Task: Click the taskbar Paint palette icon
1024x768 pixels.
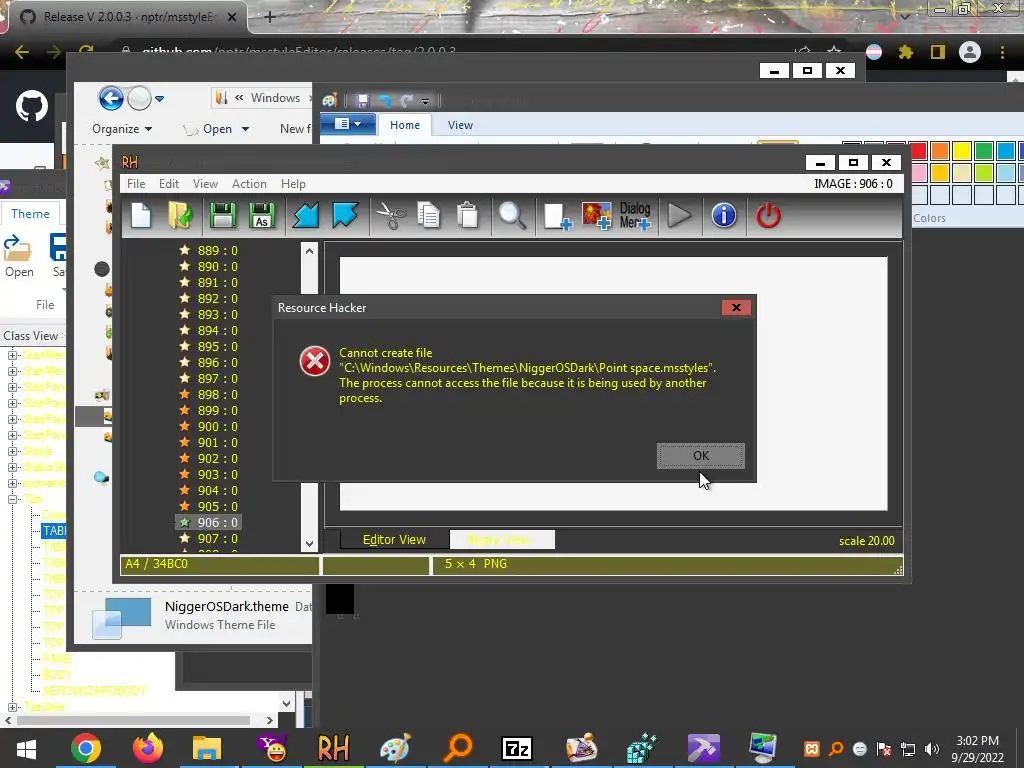Action: [x=395, y=748]
